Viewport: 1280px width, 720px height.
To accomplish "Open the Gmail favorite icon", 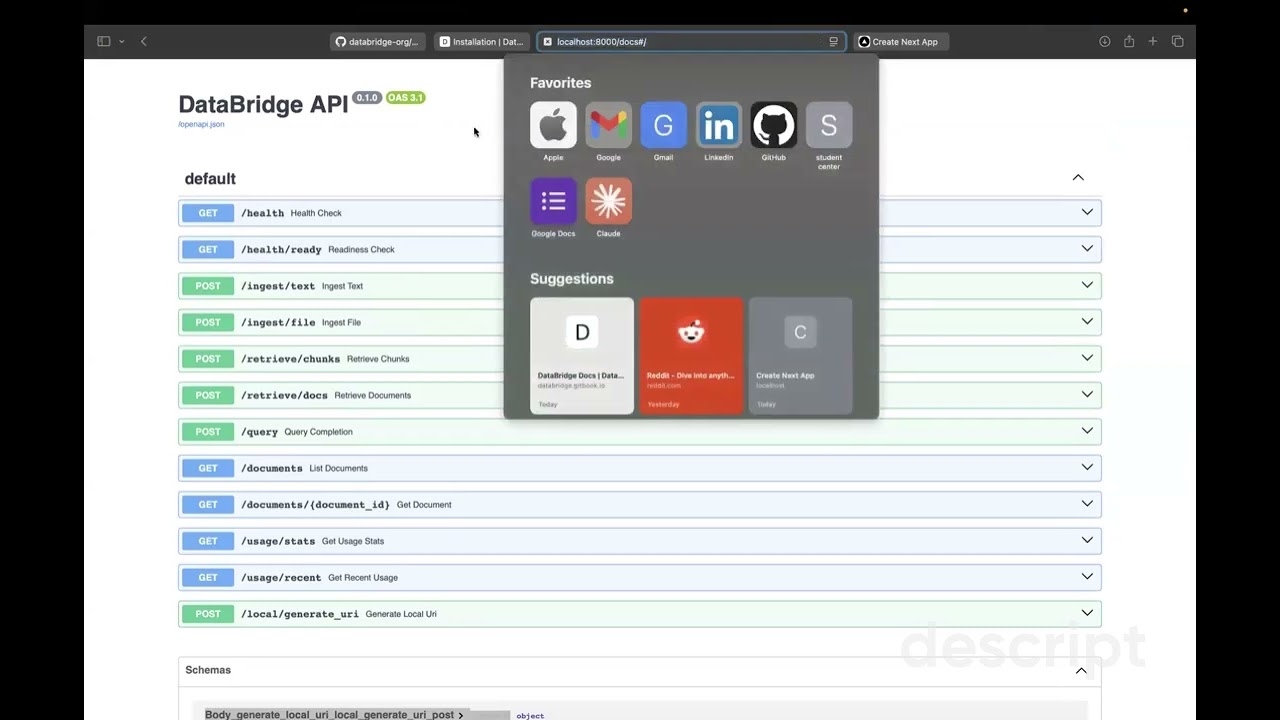I will (663, 125).
